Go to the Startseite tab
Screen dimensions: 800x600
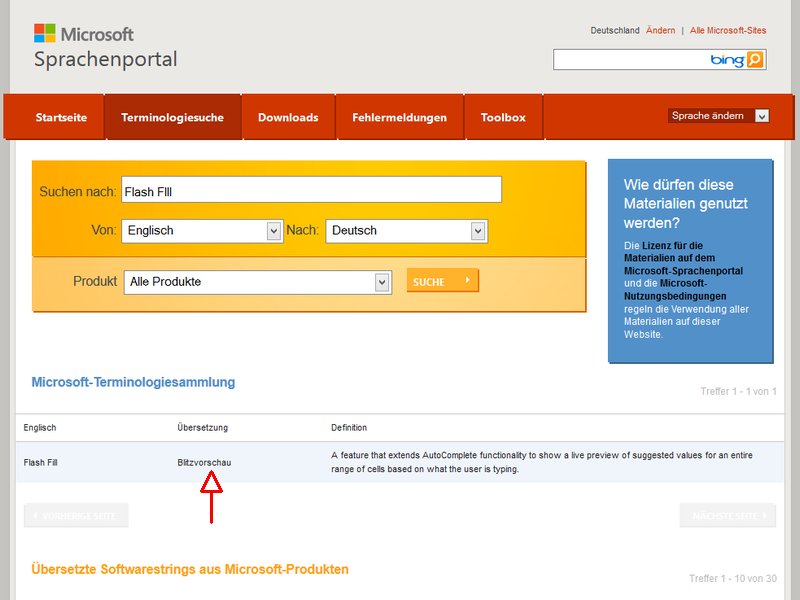(61, 117)
